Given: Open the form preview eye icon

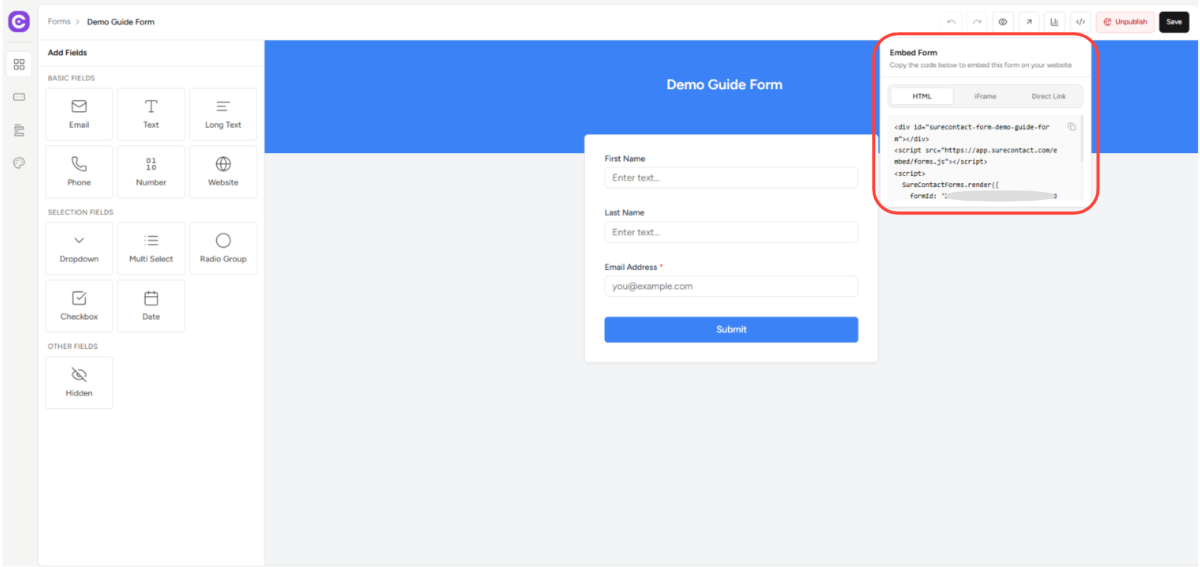Looking at the screenshot, I should 1003,22.
